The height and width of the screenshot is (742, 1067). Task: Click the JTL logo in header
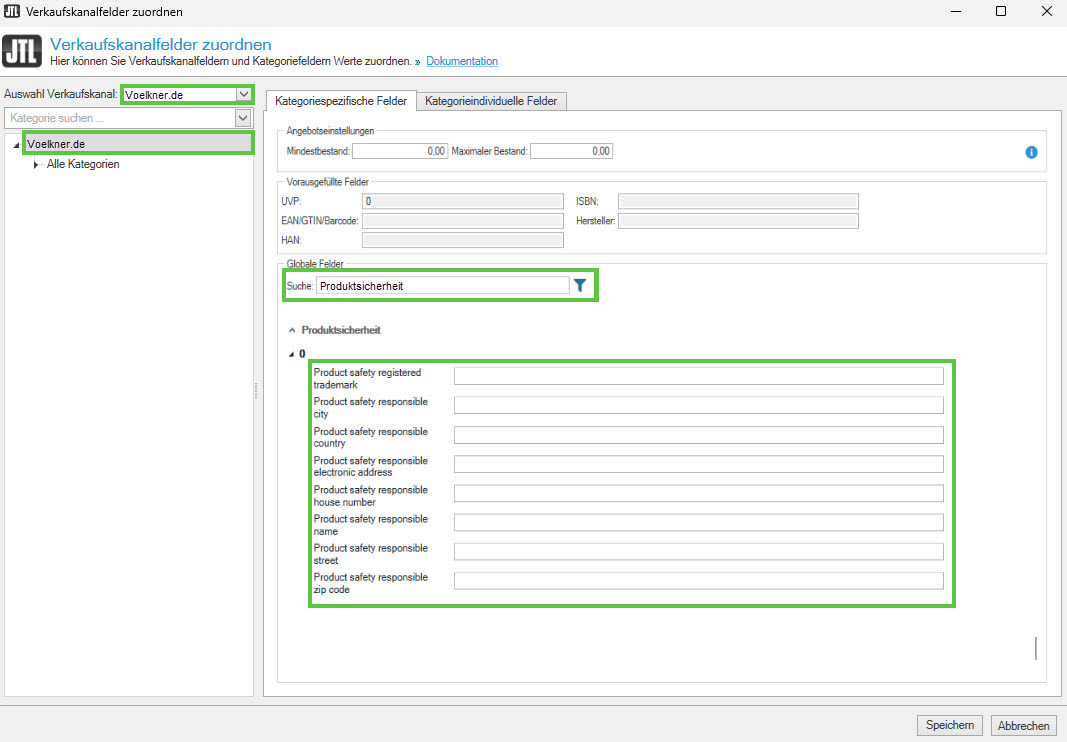[x=23, y=52]
